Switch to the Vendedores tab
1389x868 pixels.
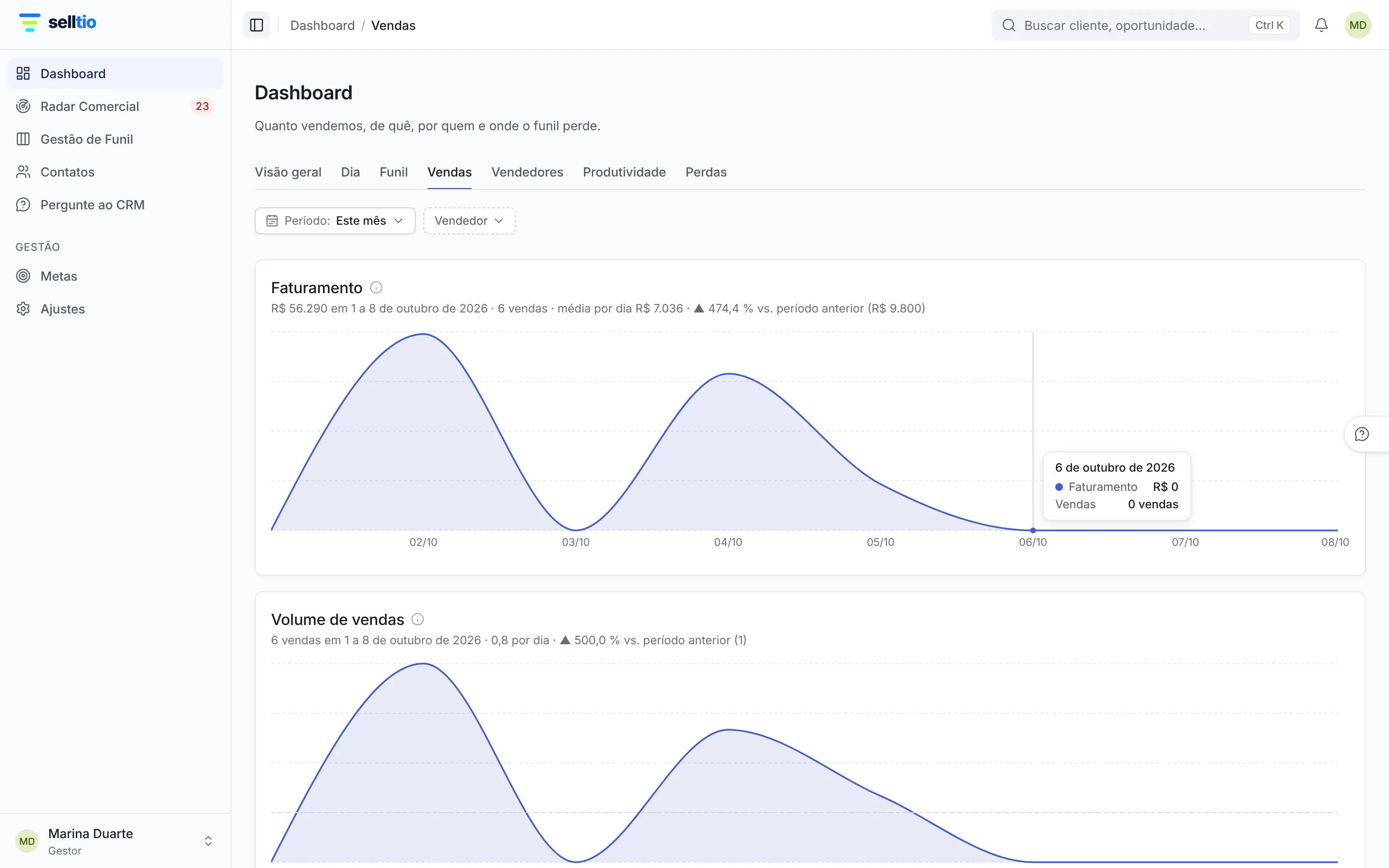point(527,172)
